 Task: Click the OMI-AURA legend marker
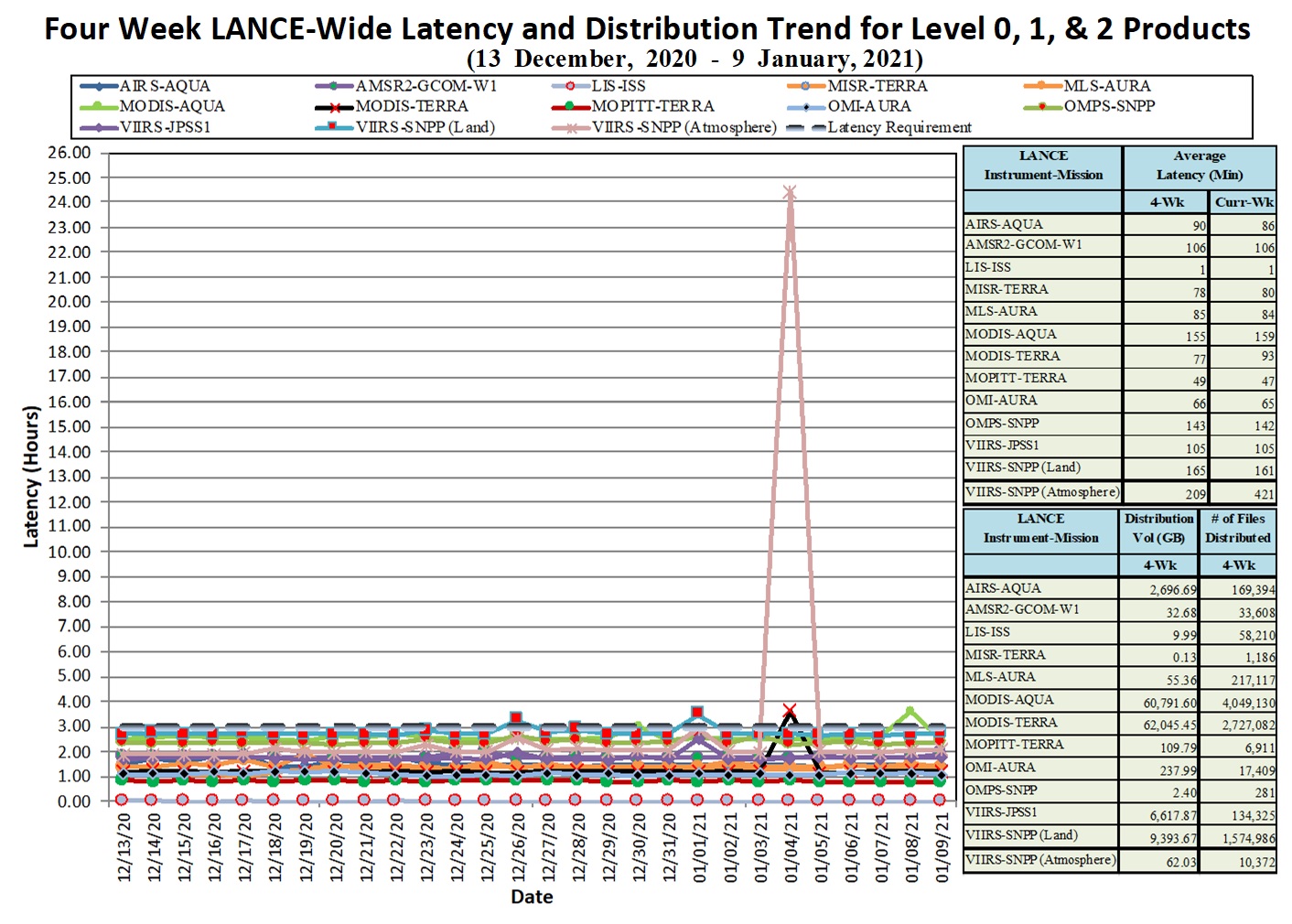(x=807, y=106)
